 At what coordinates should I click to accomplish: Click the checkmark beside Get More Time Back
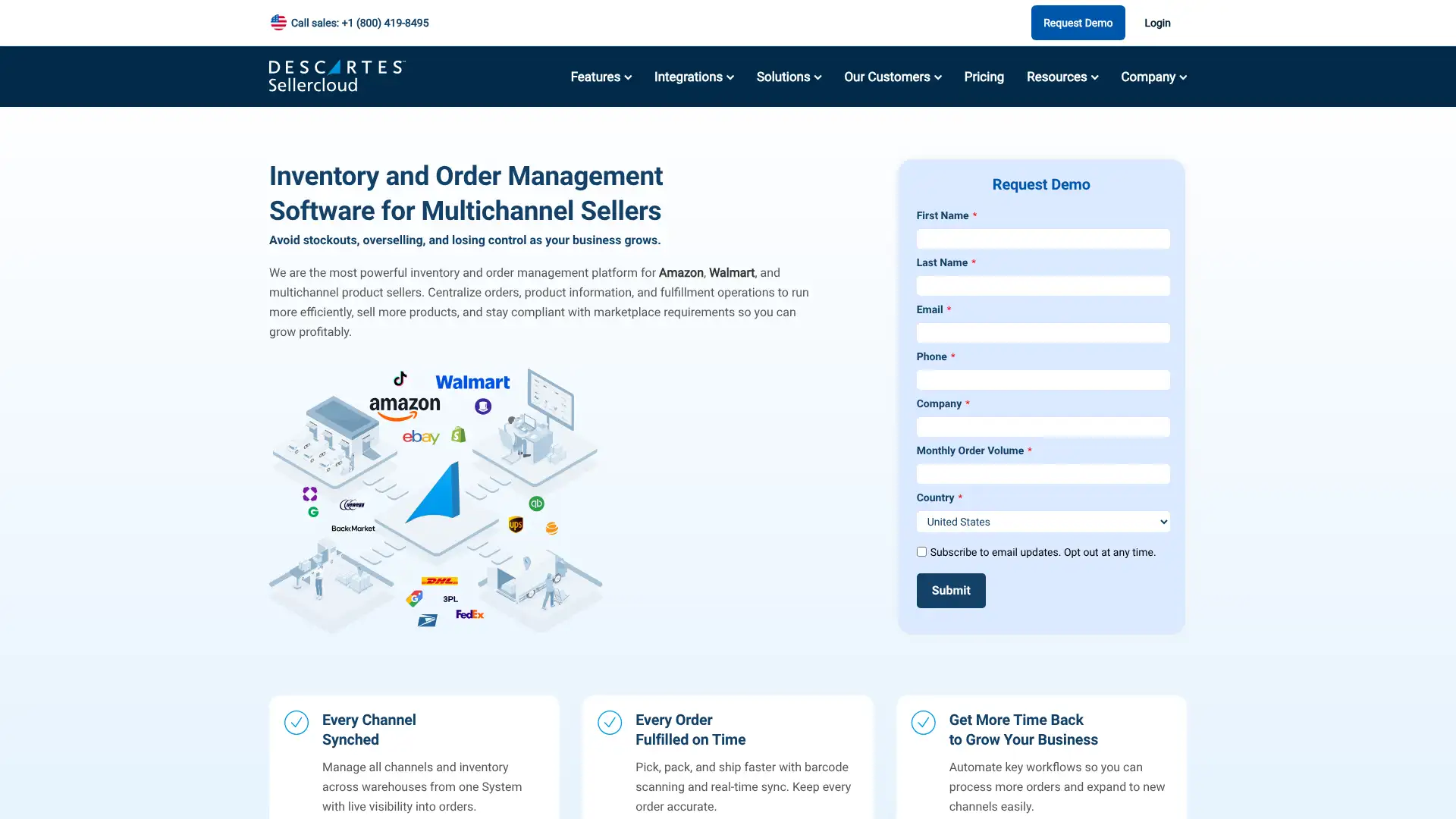click(923, 723)
